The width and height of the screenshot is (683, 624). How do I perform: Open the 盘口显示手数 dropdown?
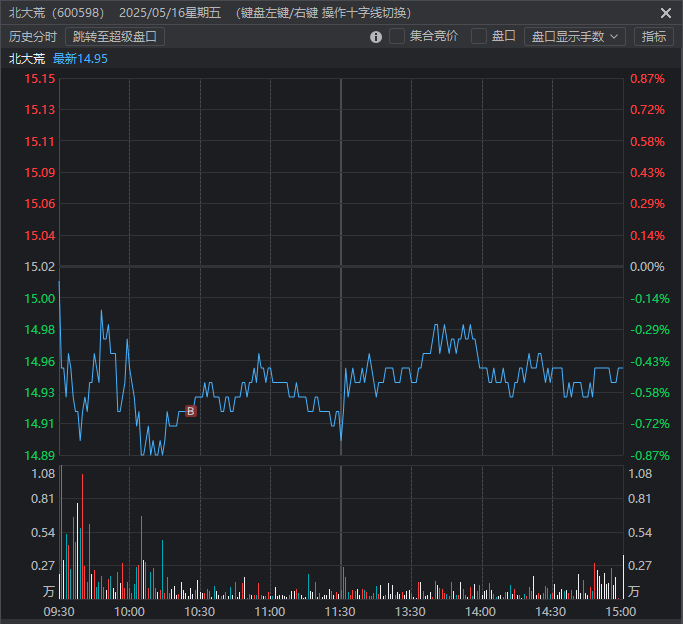pos(574,37)
